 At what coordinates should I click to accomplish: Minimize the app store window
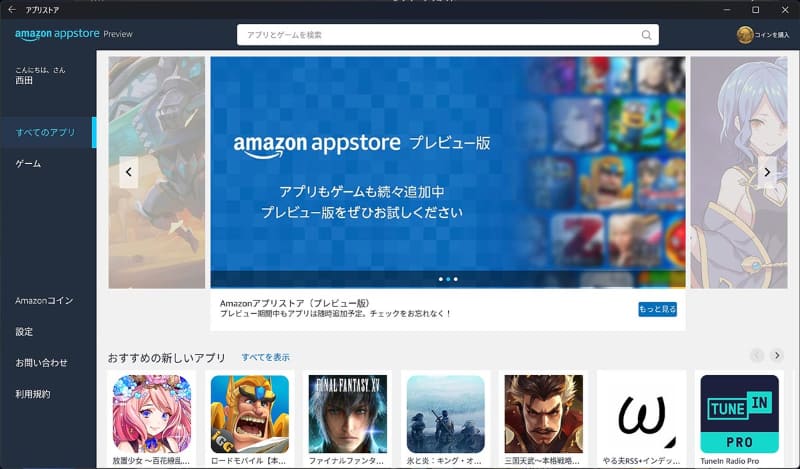tap(727, 10)
